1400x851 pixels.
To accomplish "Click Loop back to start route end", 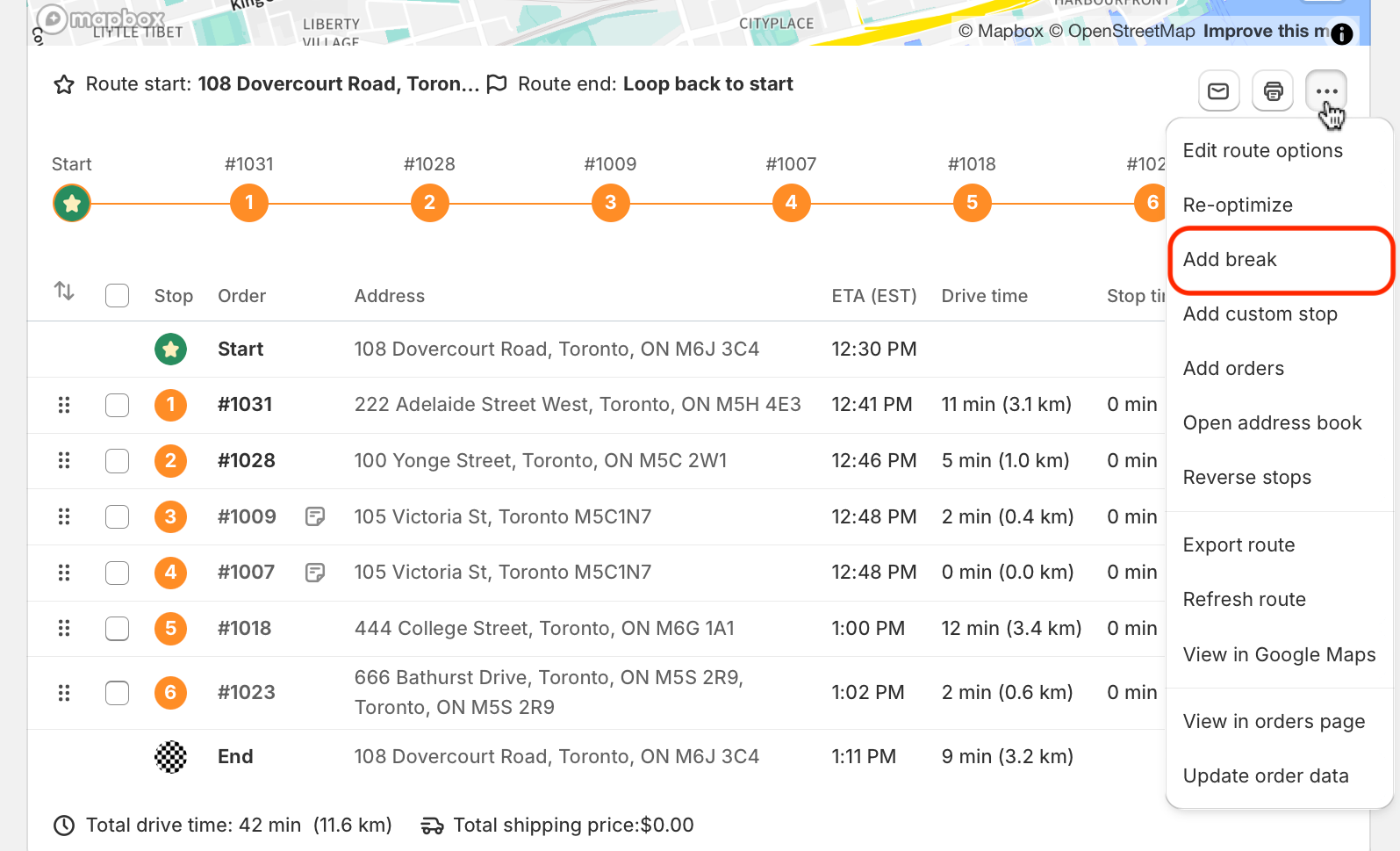I will 708,84.
